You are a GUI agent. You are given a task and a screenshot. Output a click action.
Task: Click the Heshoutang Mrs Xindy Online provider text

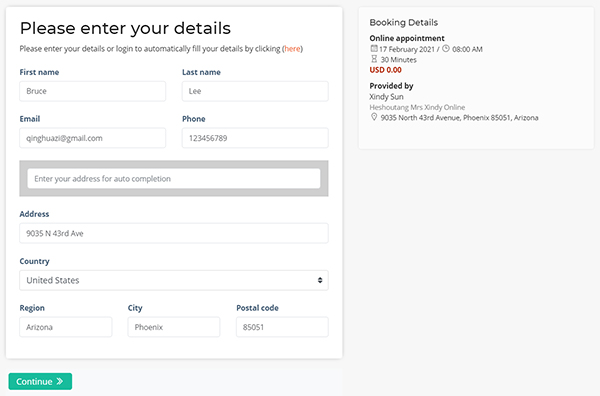tap(417, 107)
